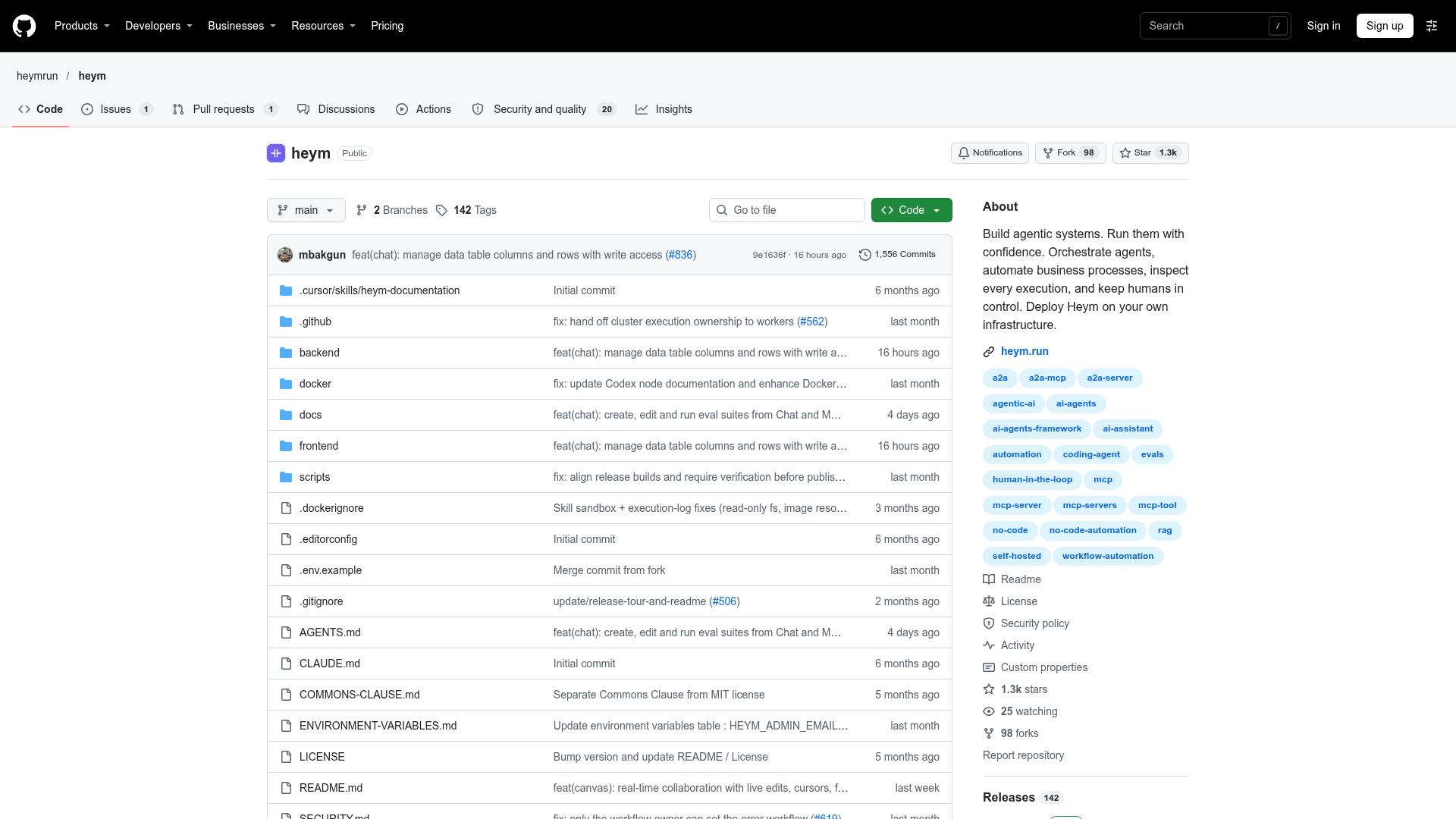Click the Report repository link
This screenshot has width=1456, height=819.
(x=1023, y=755)
